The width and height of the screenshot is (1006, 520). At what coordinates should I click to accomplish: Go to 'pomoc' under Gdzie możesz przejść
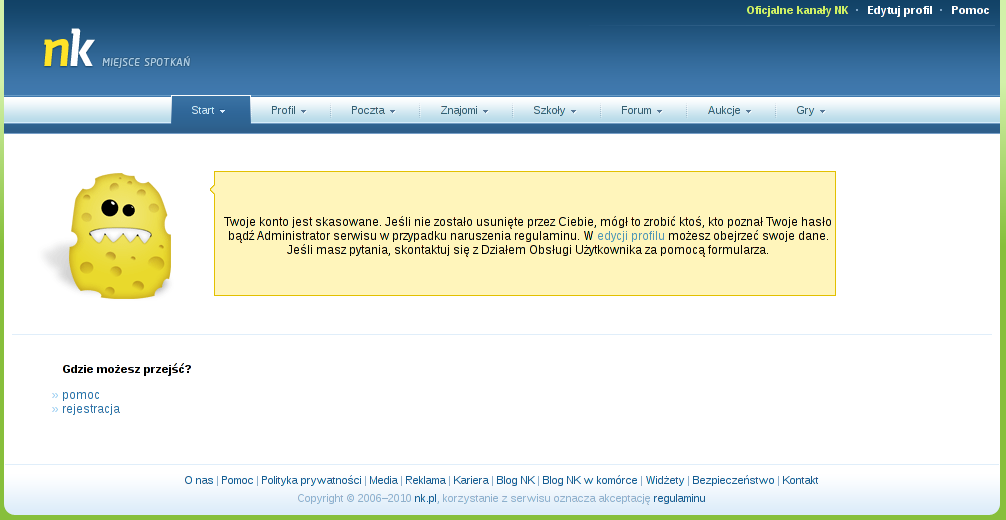point(81,395)
